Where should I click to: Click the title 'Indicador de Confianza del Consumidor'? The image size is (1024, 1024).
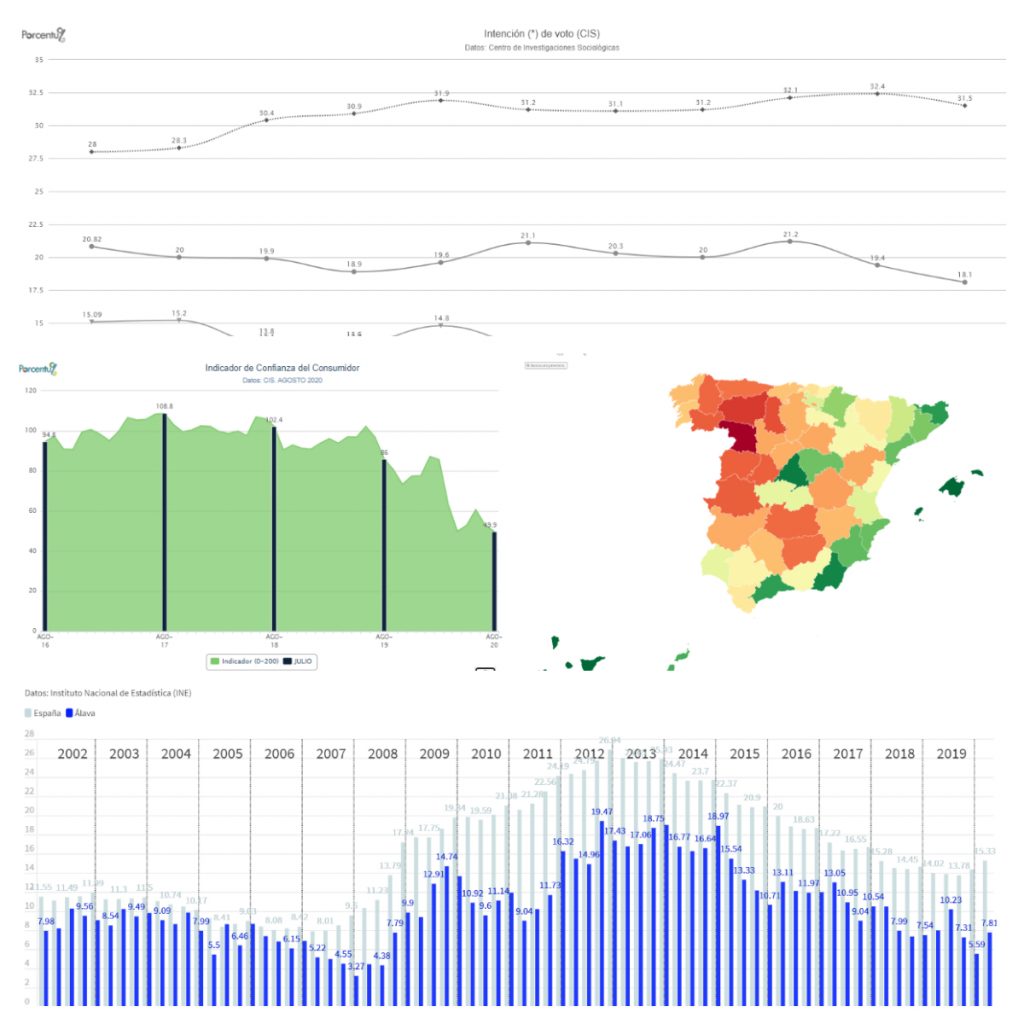coord(282,368)
